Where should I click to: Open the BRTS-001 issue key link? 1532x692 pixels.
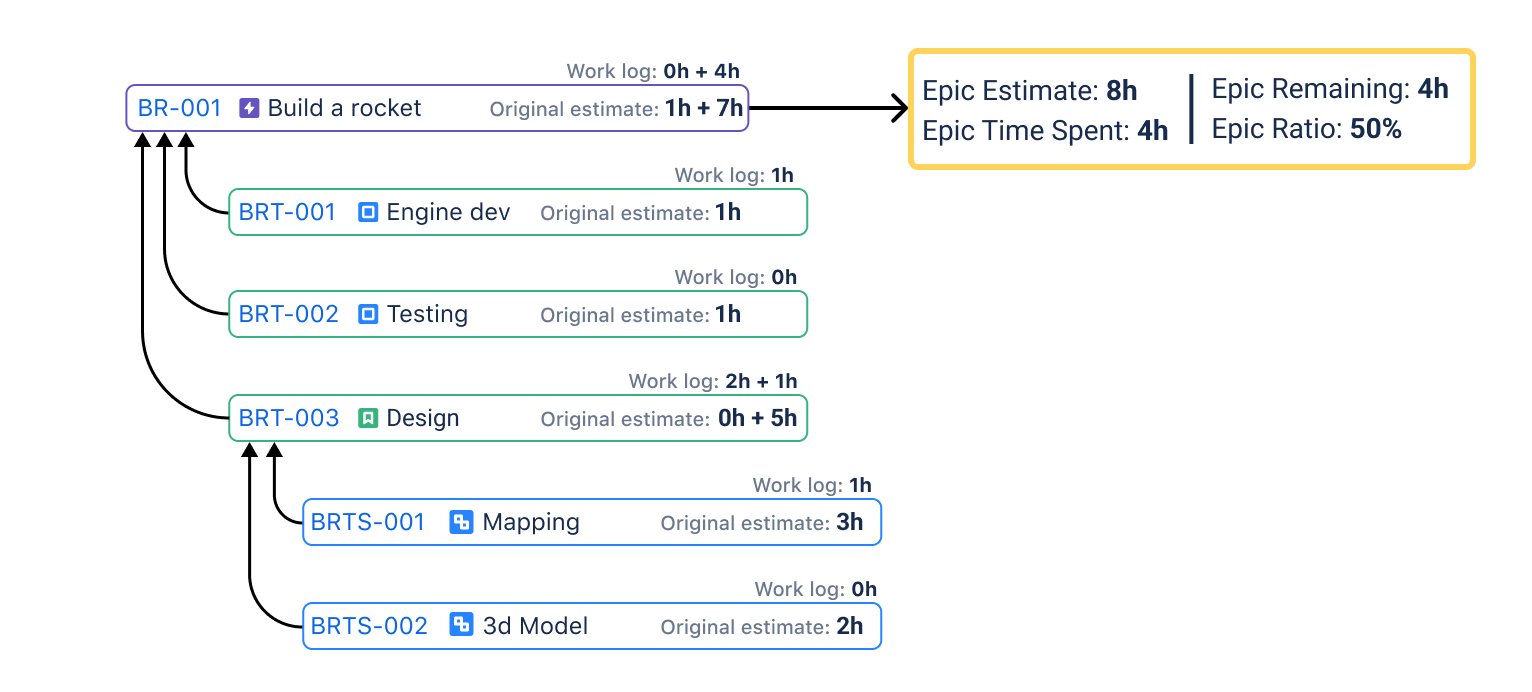[x=368, y=522]
